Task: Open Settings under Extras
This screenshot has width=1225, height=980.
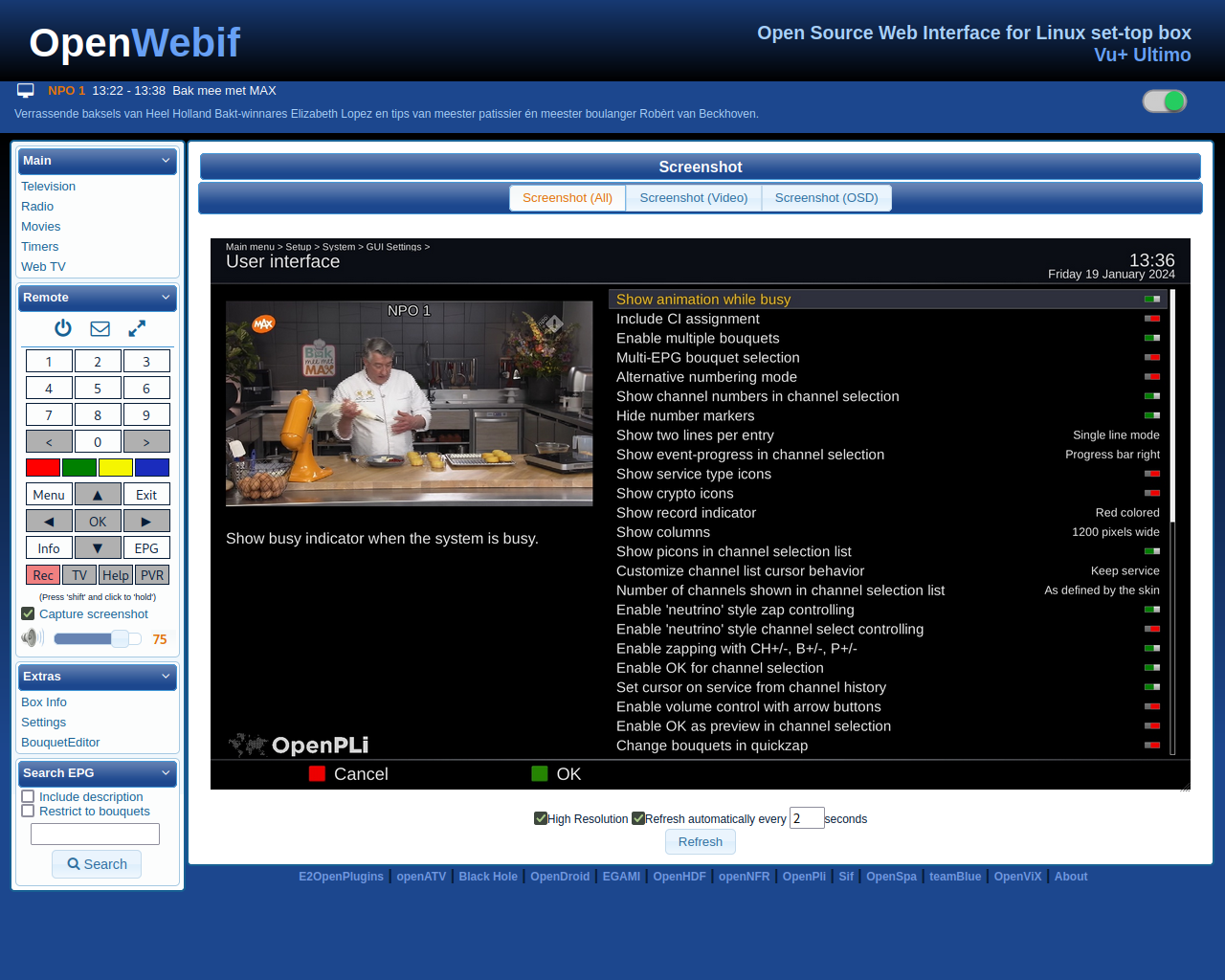Action: [44, 723]
